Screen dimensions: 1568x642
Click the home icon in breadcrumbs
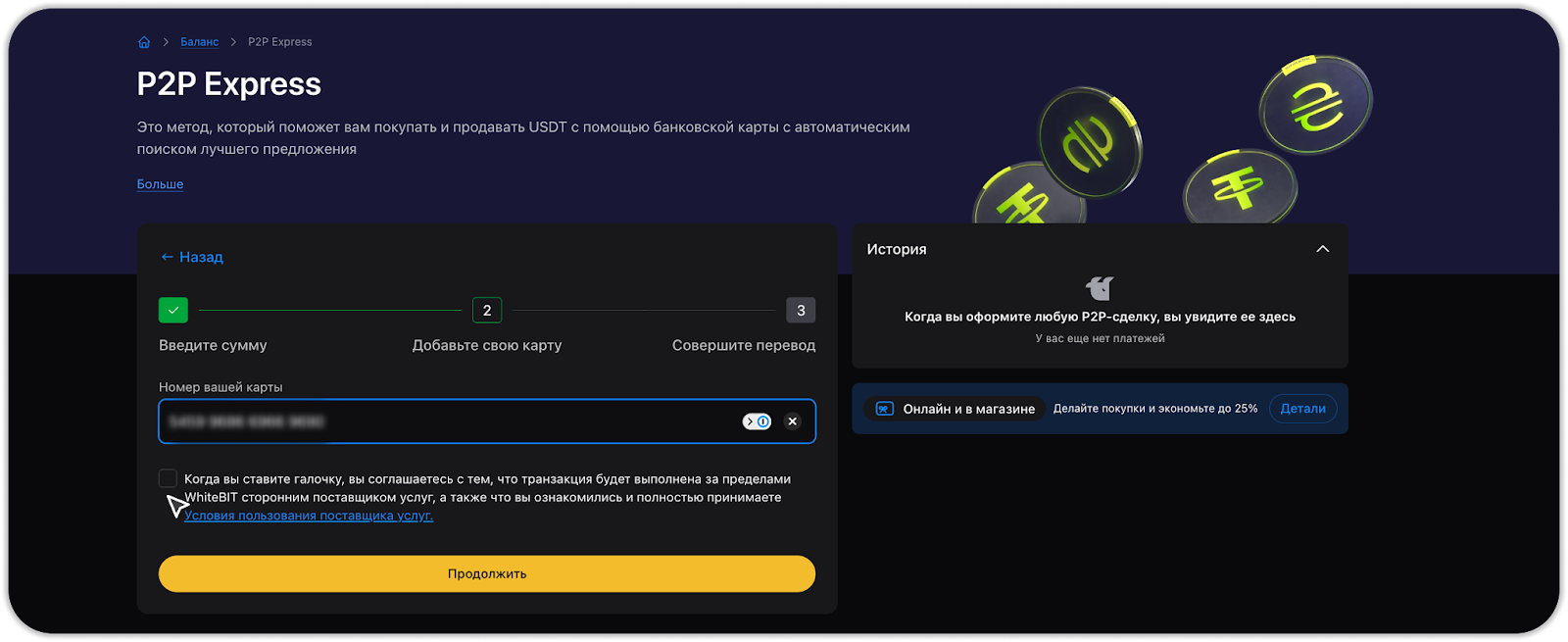pyautogui.click(x=144, y=42)
